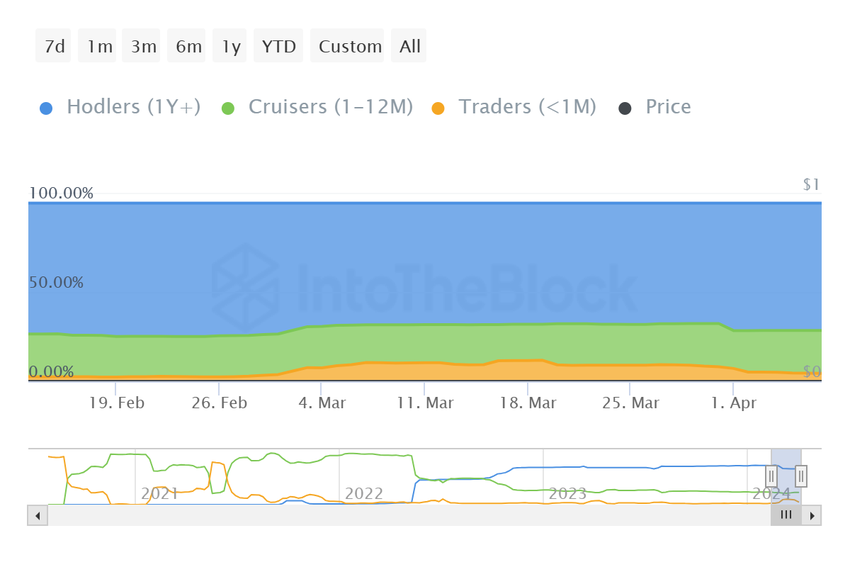
Task: Choose the 3m range option
Action: (143, 46)
